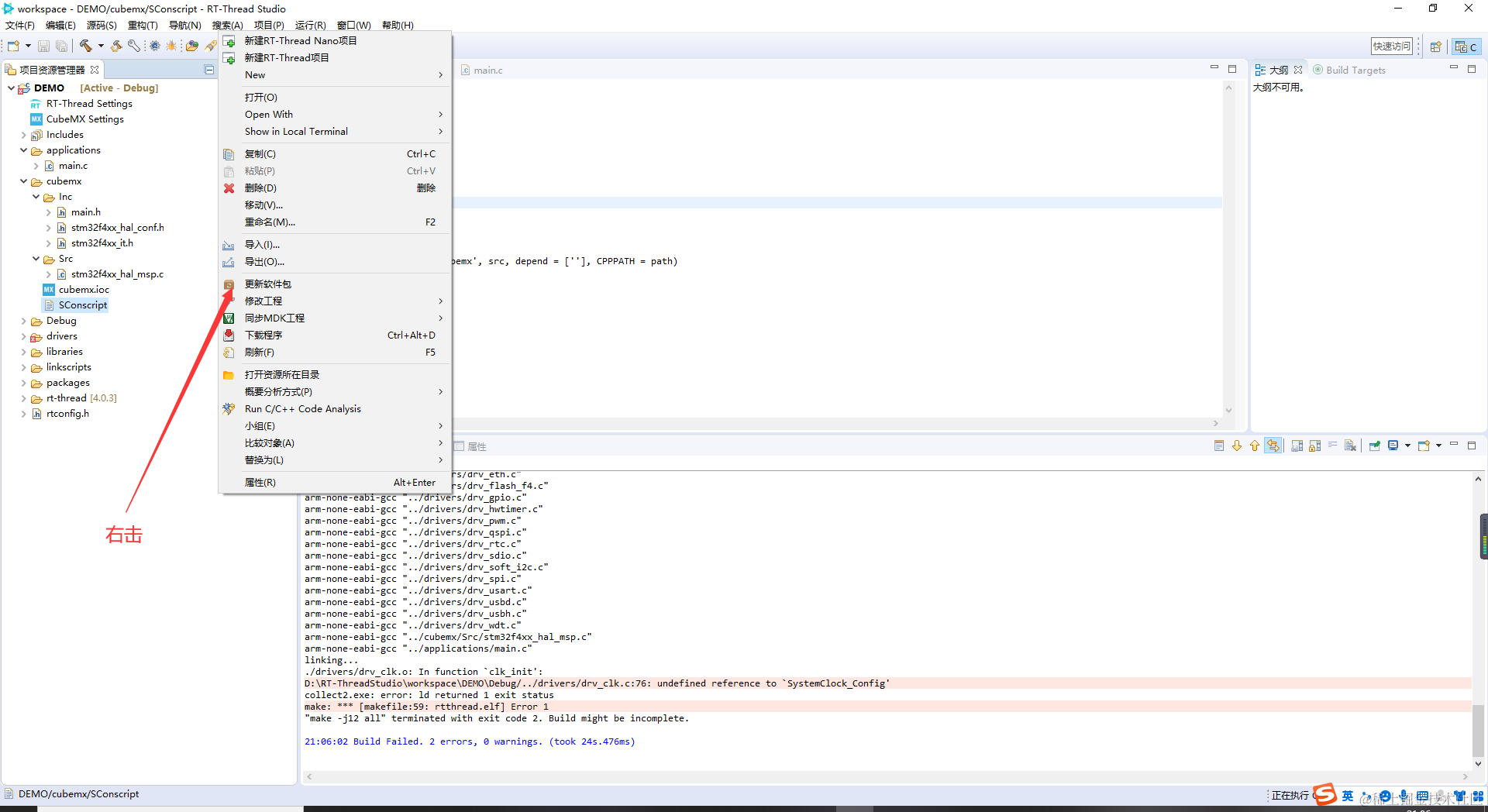1488x812 pixels.
Task: Open the Open Perspective icon
Action: pyautogui.click(x=1435, y=46)
